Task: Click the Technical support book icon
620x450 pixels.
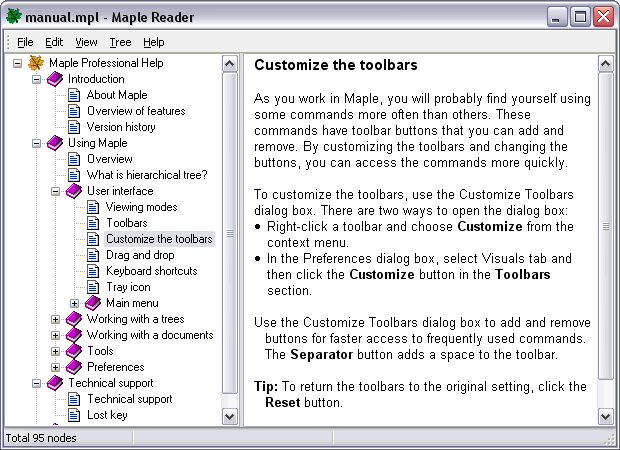Action: [x=55, y=383]
